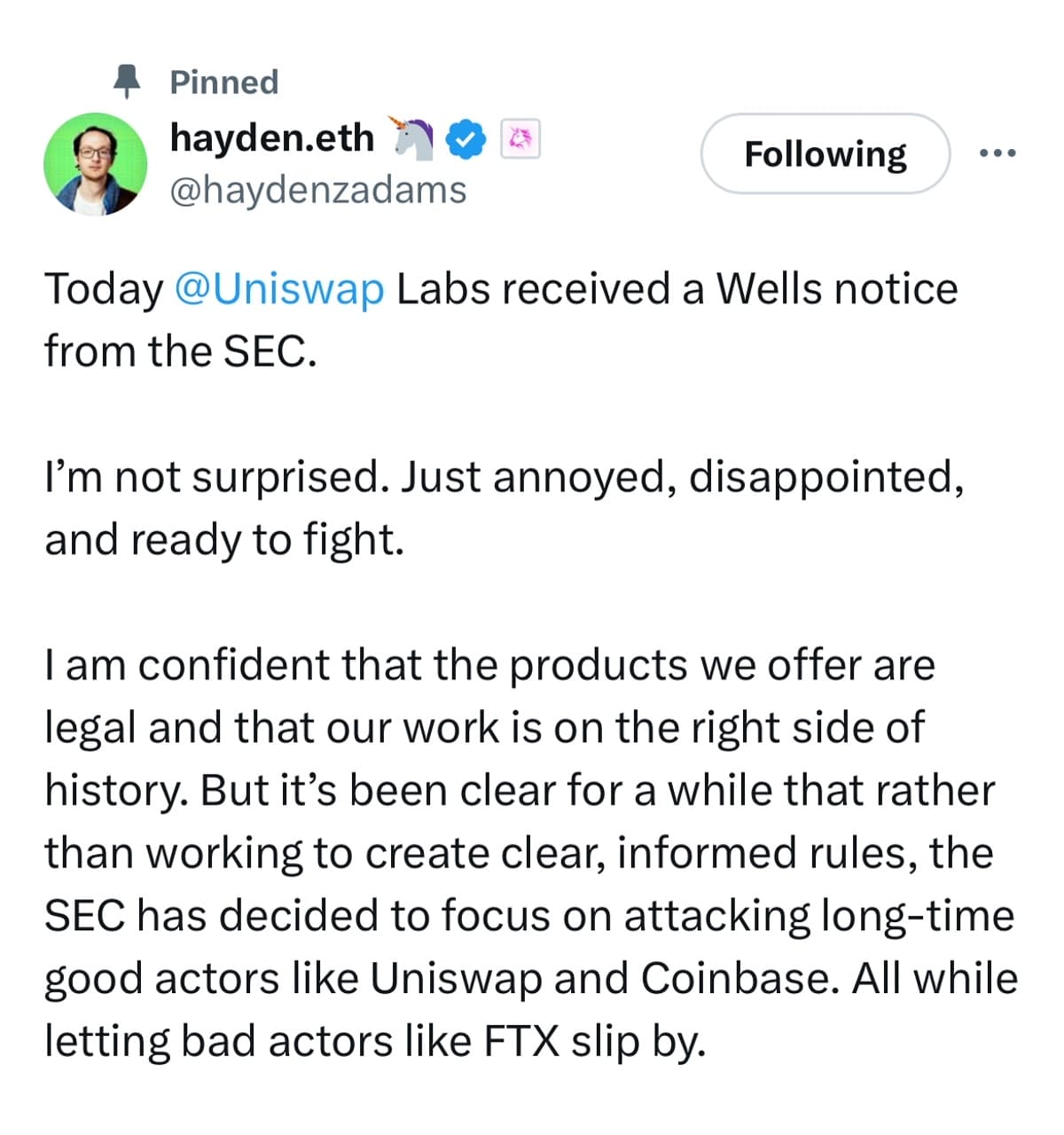Viewport: 1064px width, 1135px height.
Task: Click the text "FTX slip by."
Action: pyautogui.click(x=594, y=1041)
